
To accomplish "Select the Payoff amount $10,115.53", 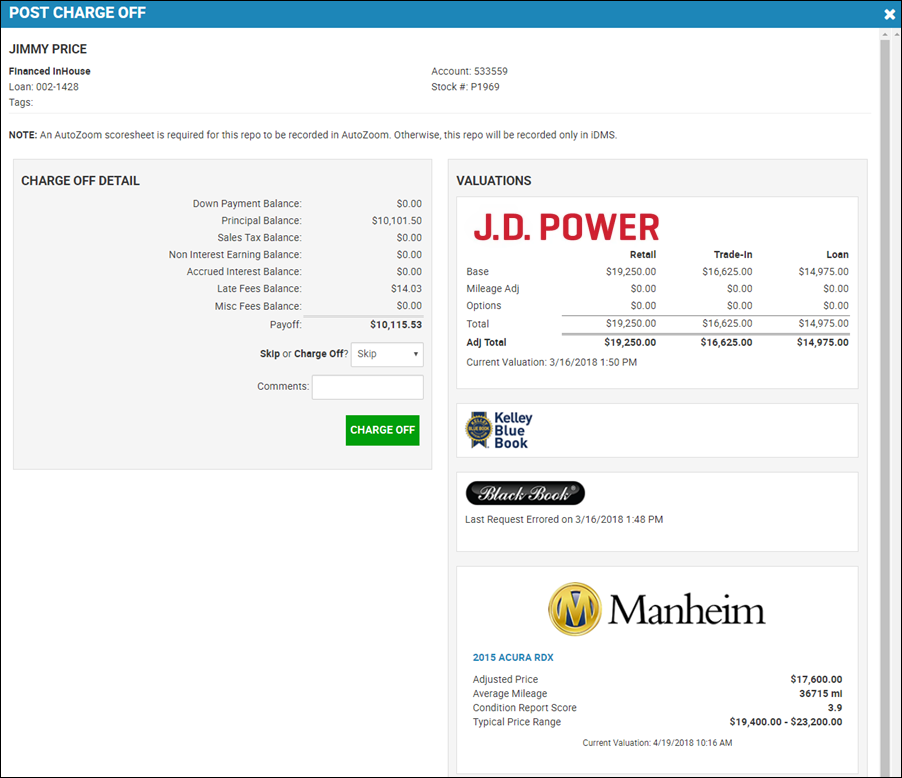I will click(x=396, y=325).
